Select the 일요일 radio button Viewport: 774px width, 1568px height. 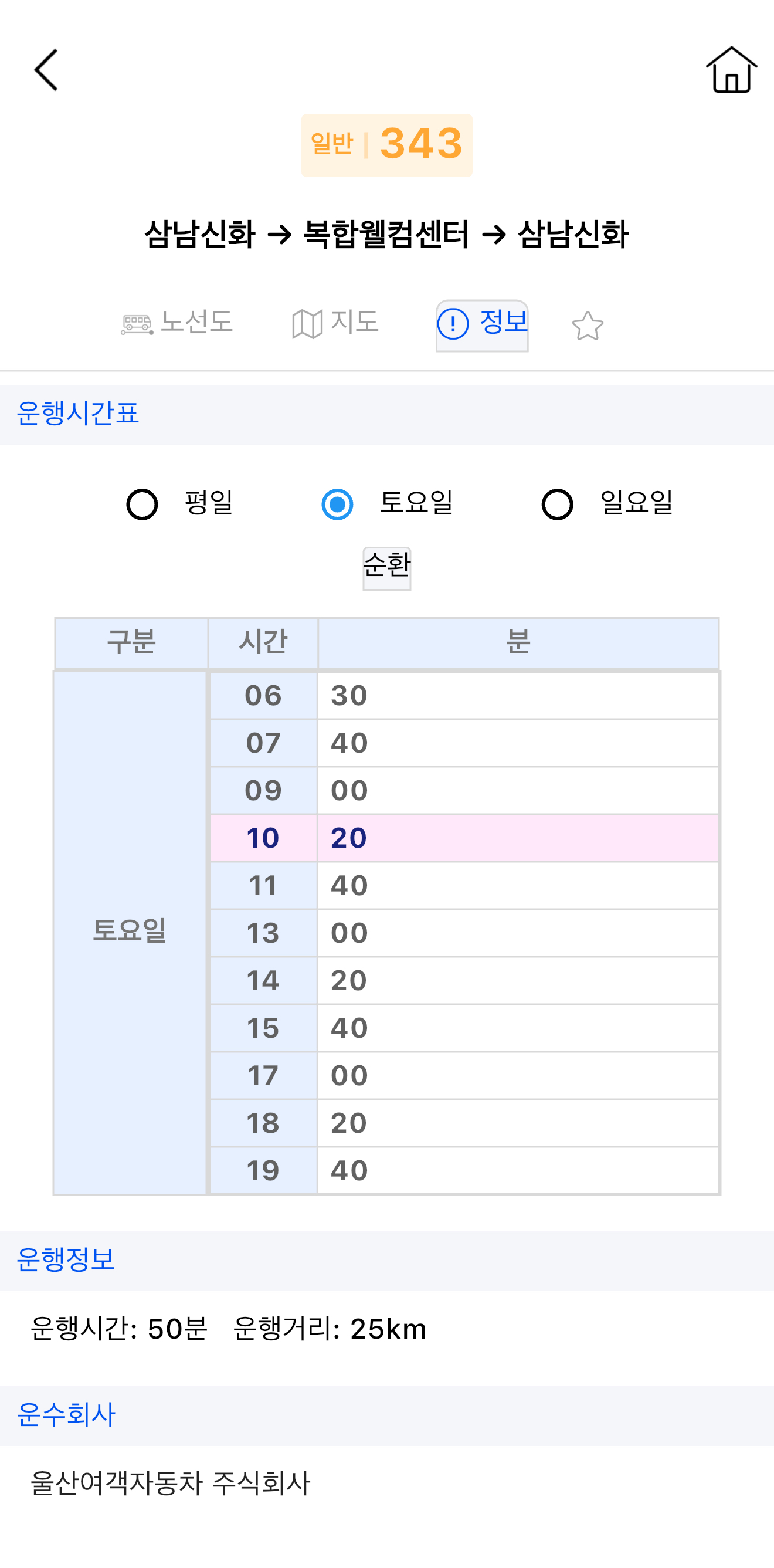pos(558,504)
